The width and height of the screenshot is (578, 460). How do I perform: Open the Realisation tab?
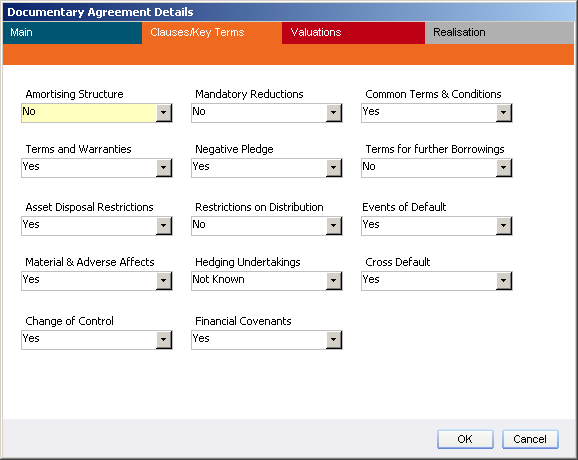click(x=499, y=33)
